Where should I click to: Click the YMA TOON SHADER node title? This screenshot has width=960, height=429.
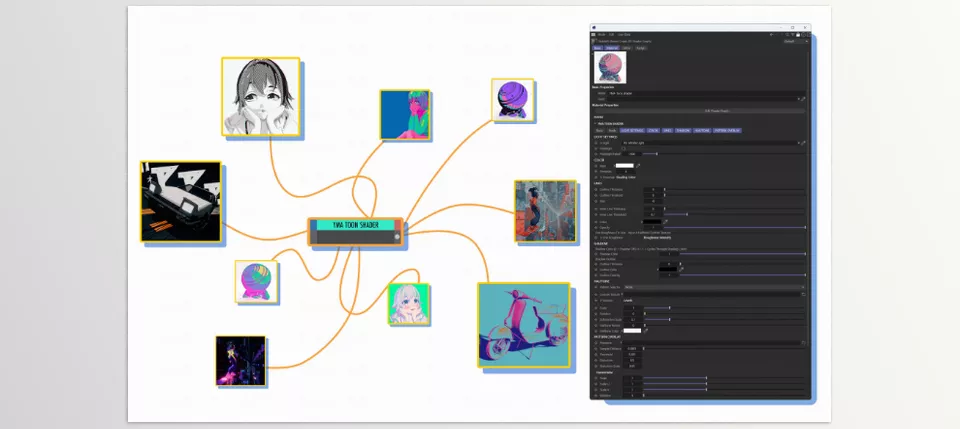pos(355,225)
